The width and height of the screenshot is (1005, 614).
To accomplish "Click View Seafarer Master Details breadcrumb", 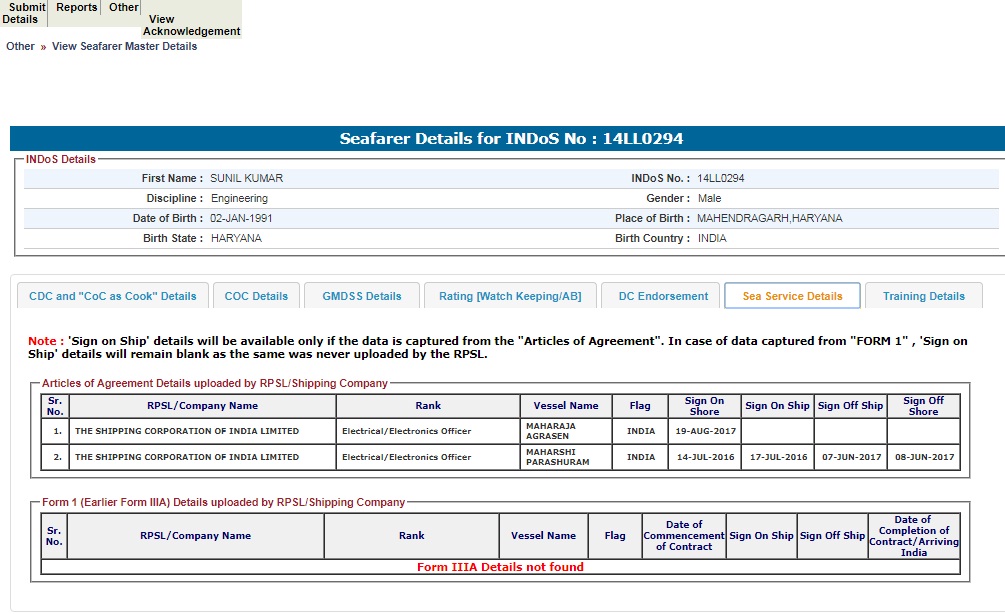I will point(124,46).
